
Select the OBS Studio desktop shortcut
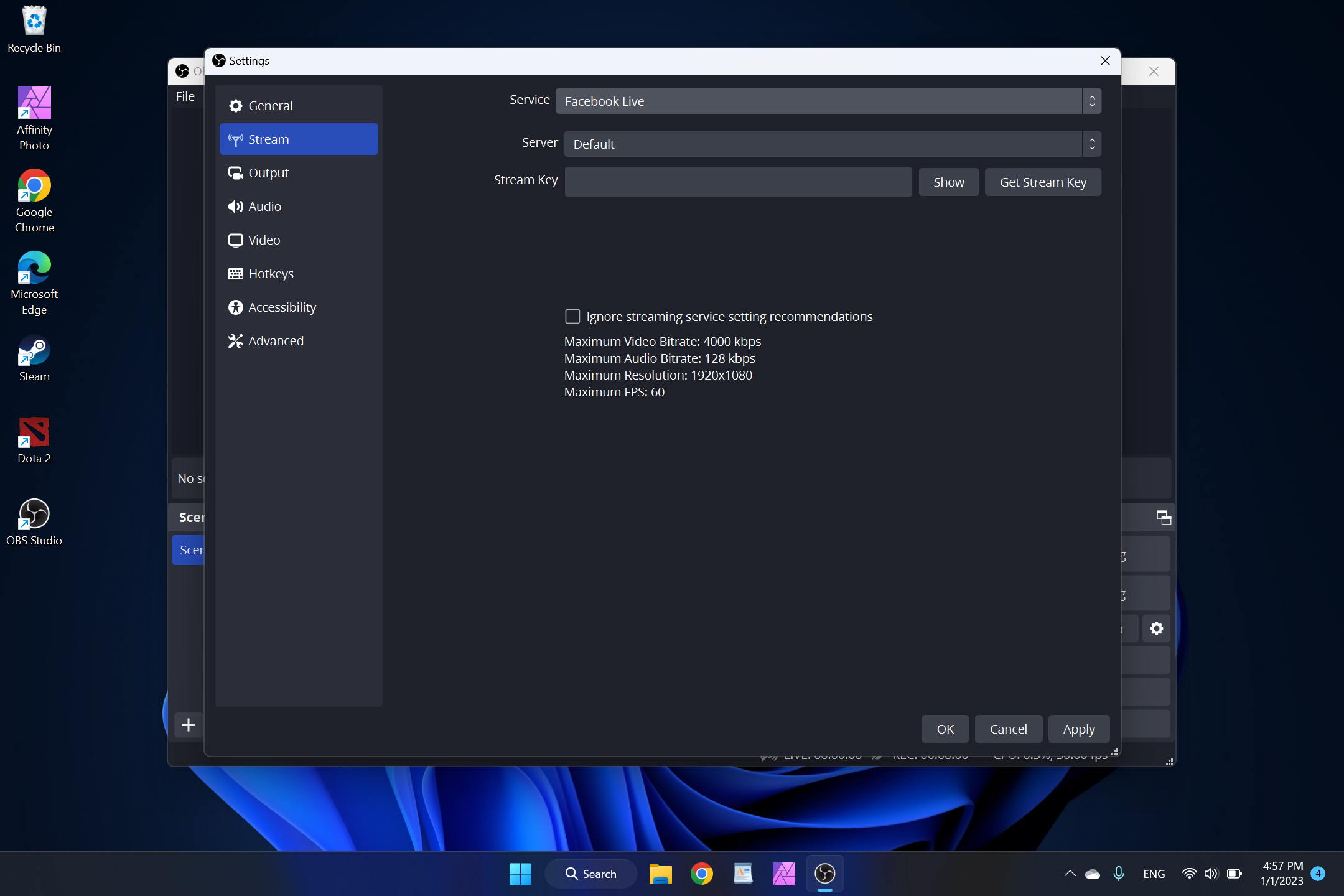pyautogui.click(x=34, y=522)
